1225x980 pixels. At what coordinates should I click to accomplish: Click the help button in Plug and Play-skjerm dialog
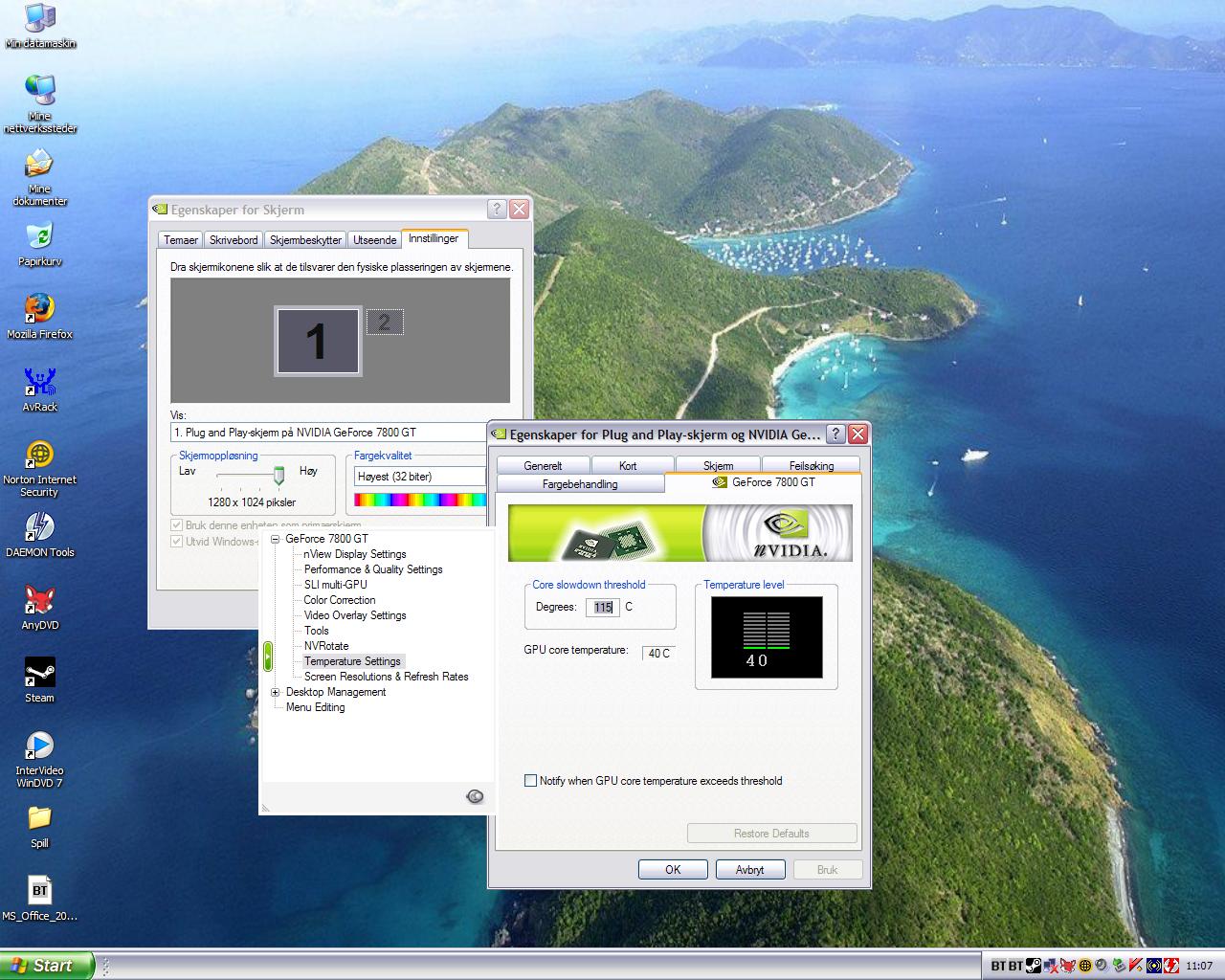[x=835, y=434]
